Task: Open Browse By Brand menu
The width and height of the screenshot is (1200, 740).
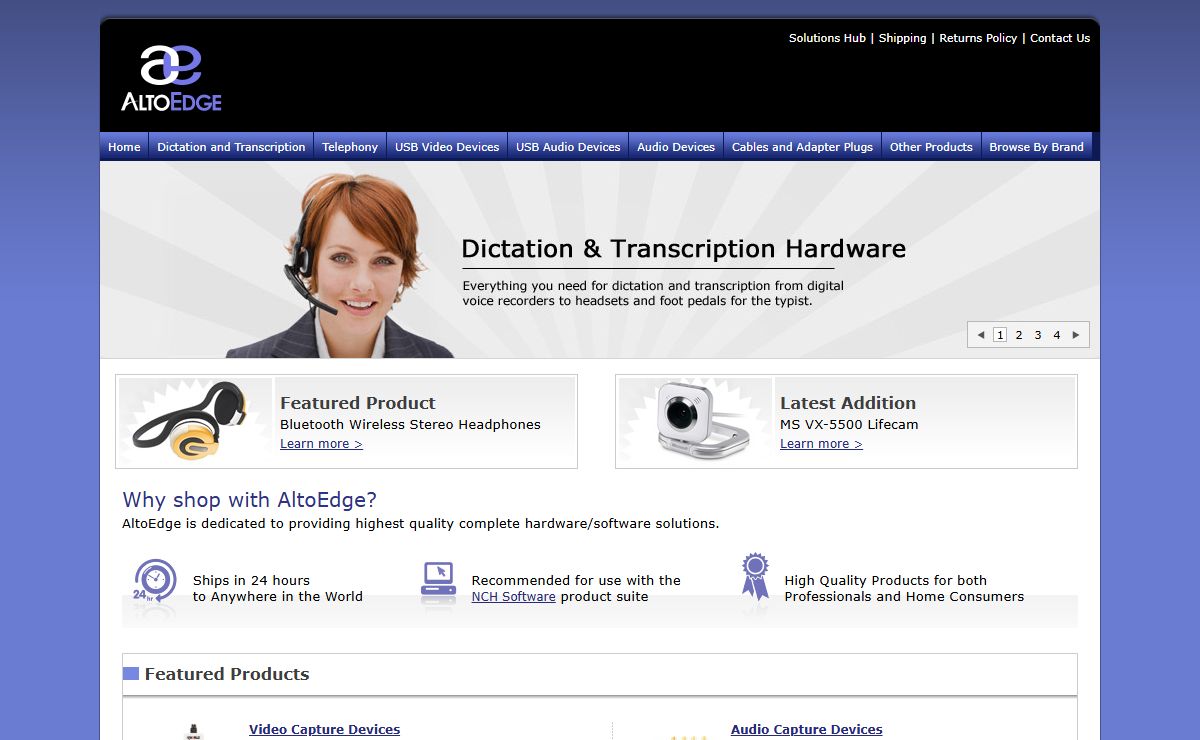Action: [1036, 146]
